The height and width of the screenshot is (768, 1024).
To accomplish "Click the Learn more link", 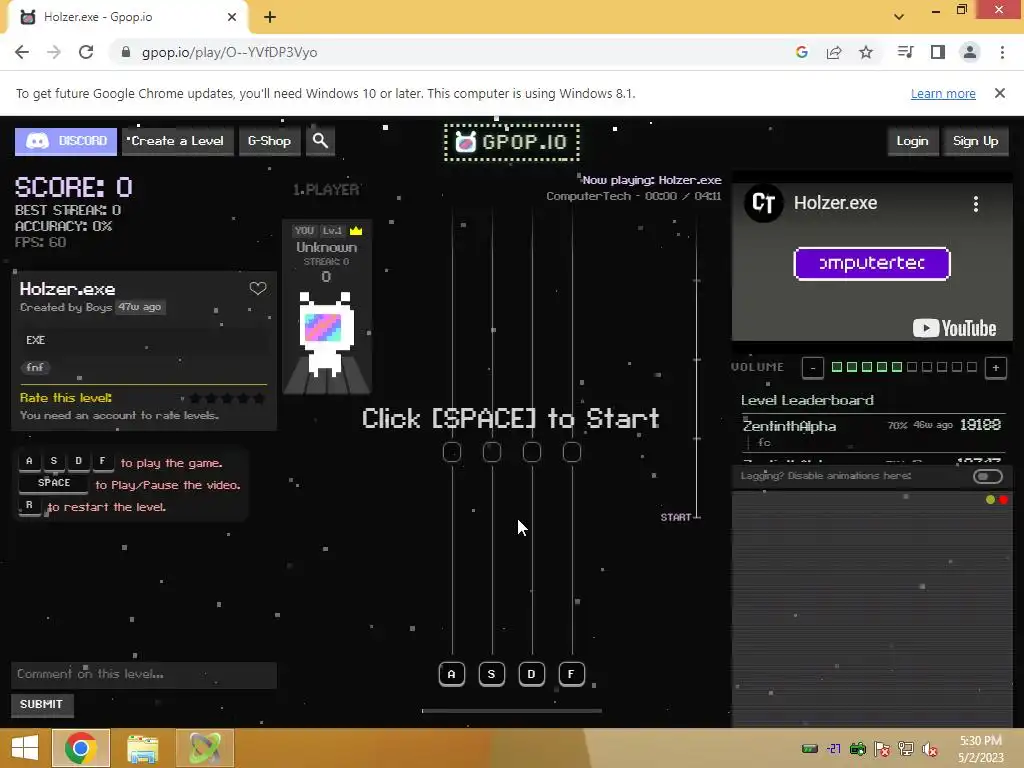I will 943,93.
